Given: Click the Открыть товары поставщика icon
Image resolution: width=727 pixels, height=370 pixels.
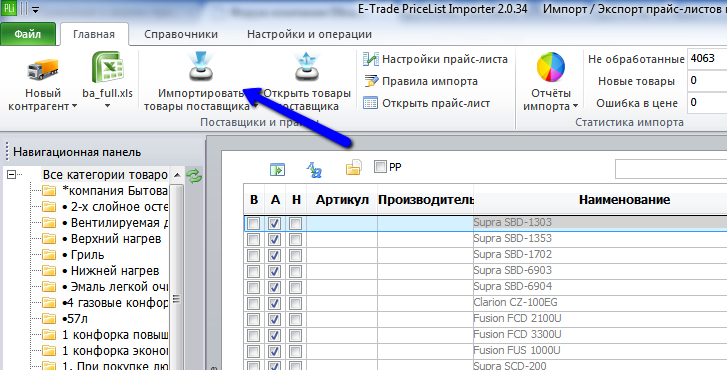Looking at the screenshot, I should (x=308, y=67).
